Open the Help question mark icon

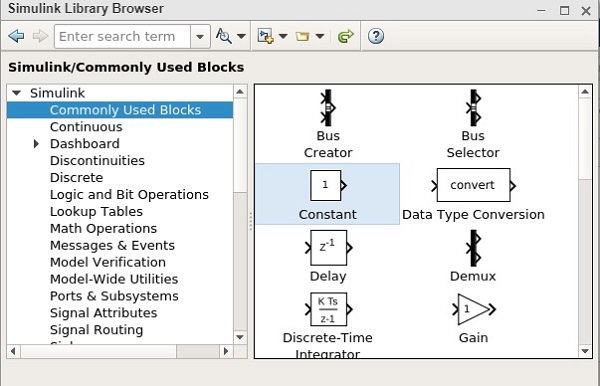pyautogui.click(x=376, y=36)
